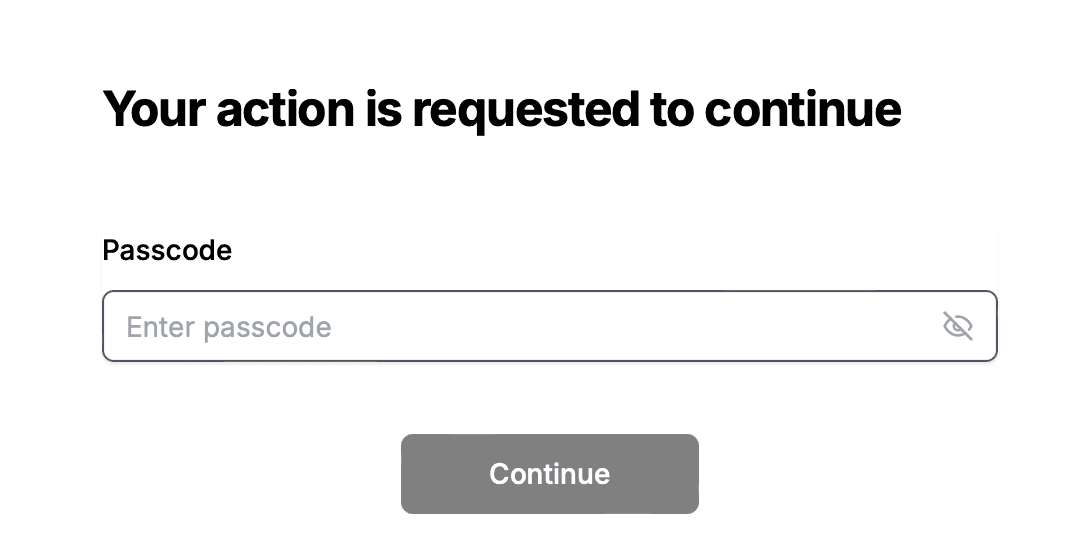Click "Enter passcode" placeholder text
The height and width of the screenshot is (558, 1090).
click(x=229, y=327)
